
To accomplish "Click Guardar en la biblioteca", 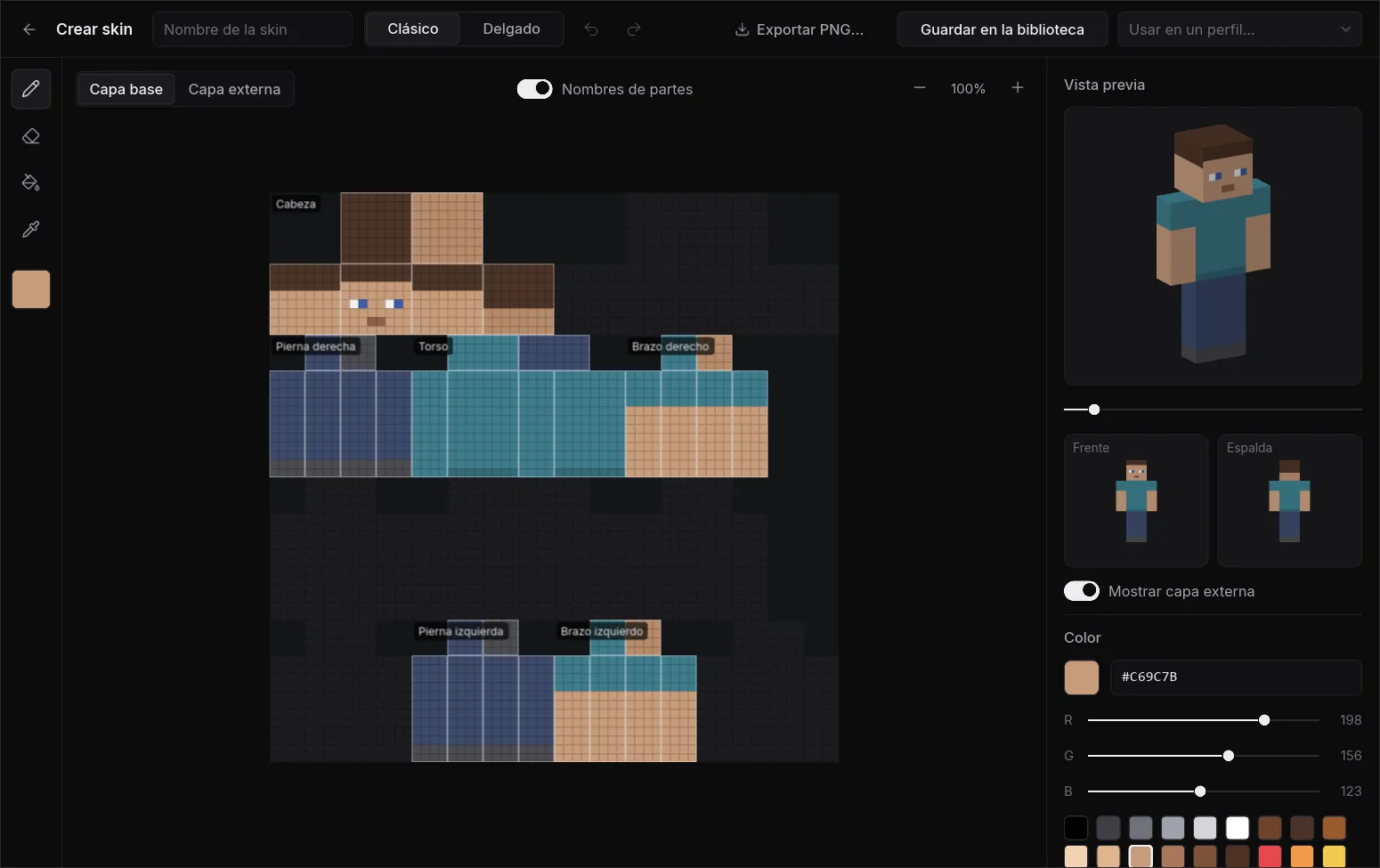I will click(1003, 29).
